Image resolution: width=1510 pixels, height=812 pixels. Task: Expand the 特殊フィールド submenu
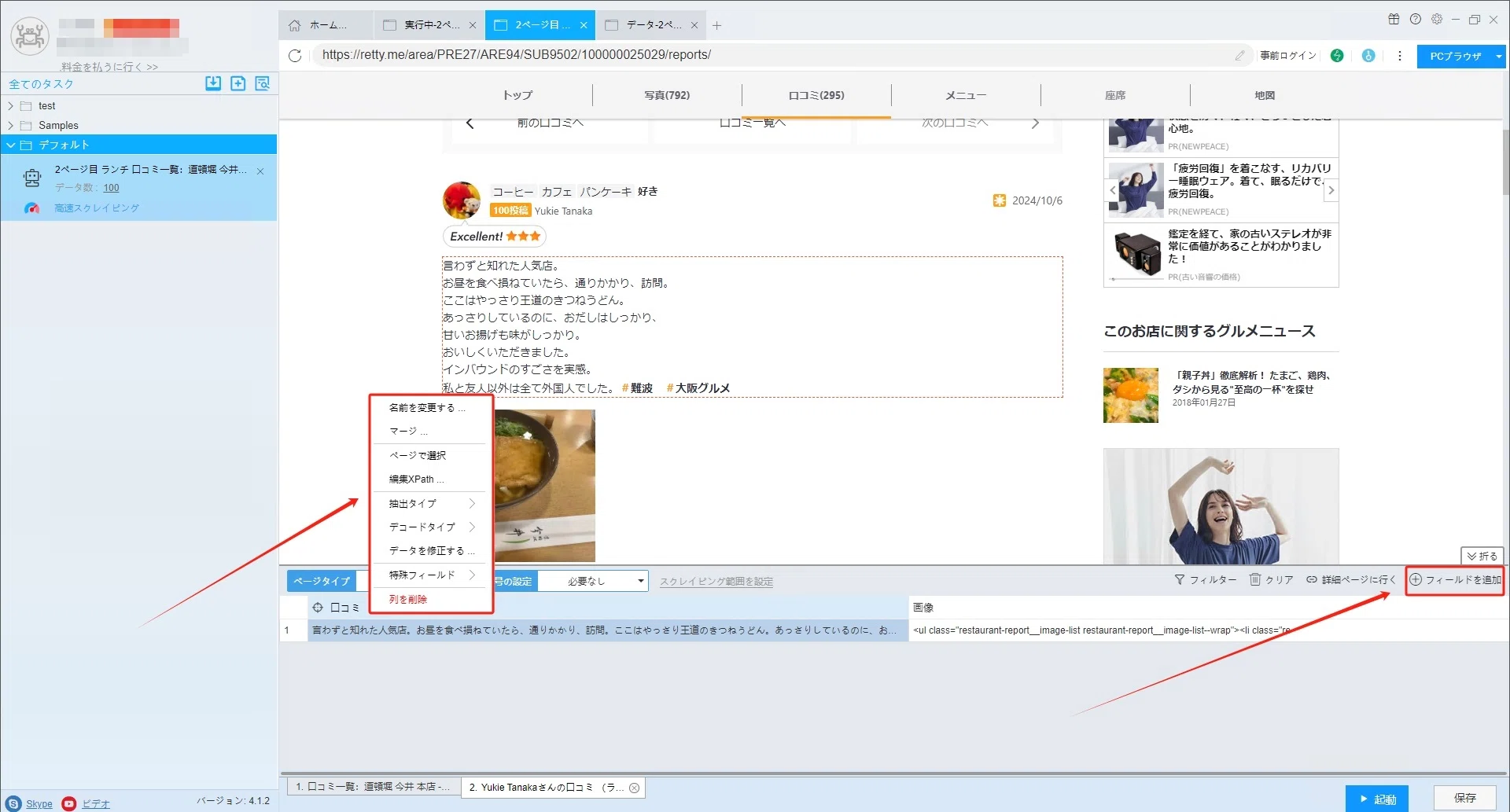[431, 575]
